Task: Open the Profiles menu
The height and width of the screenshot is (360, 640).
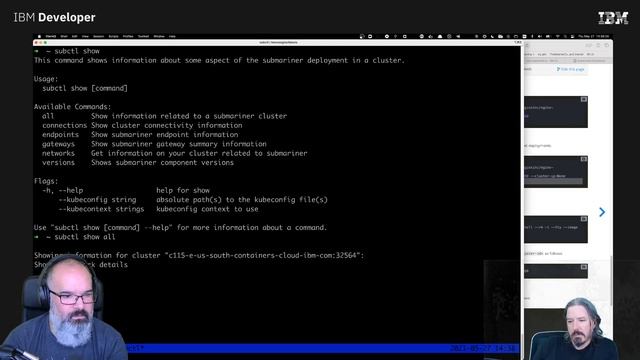Action: 128,36
